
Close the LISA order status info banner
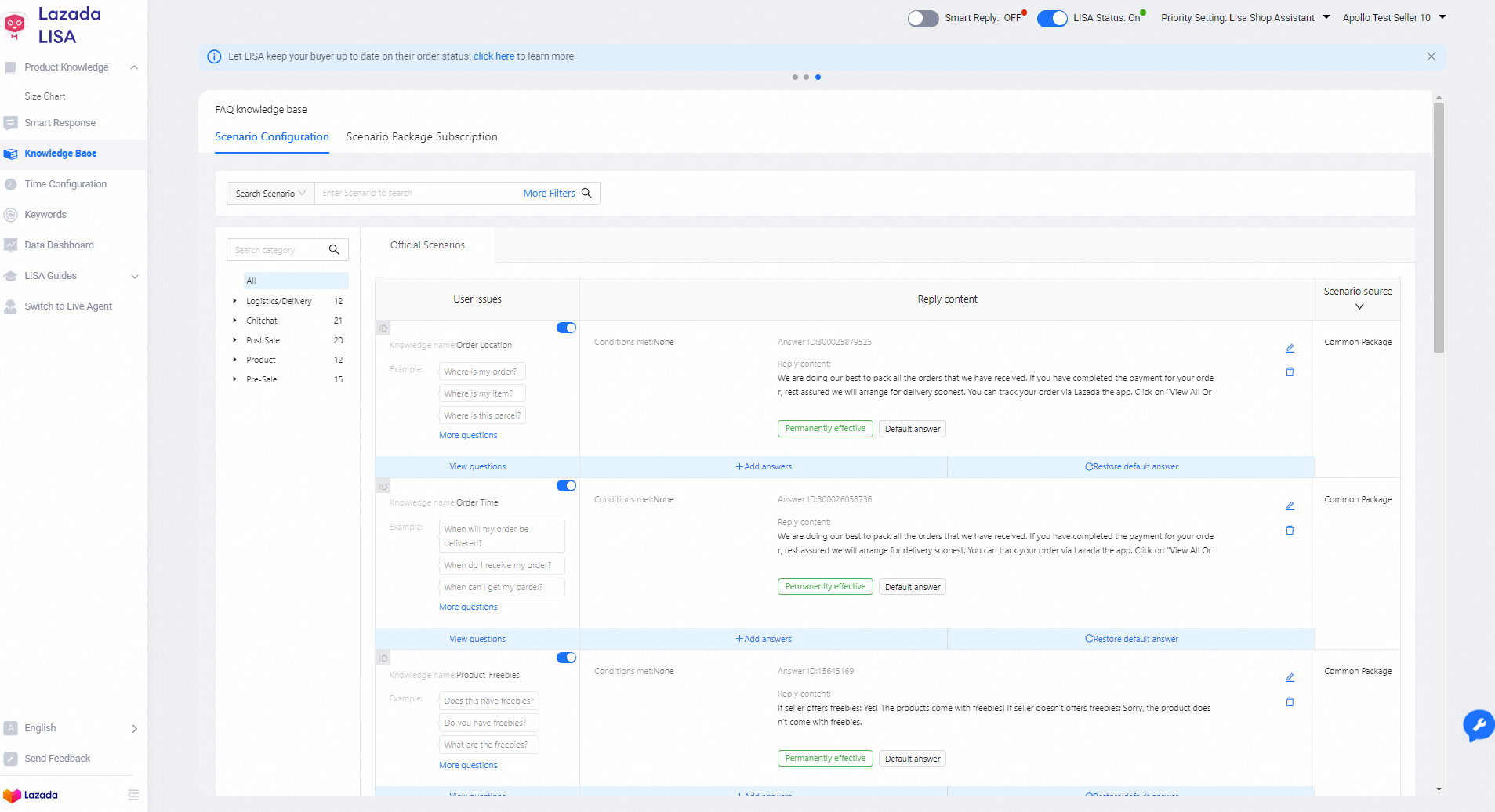pos(1431,56)
